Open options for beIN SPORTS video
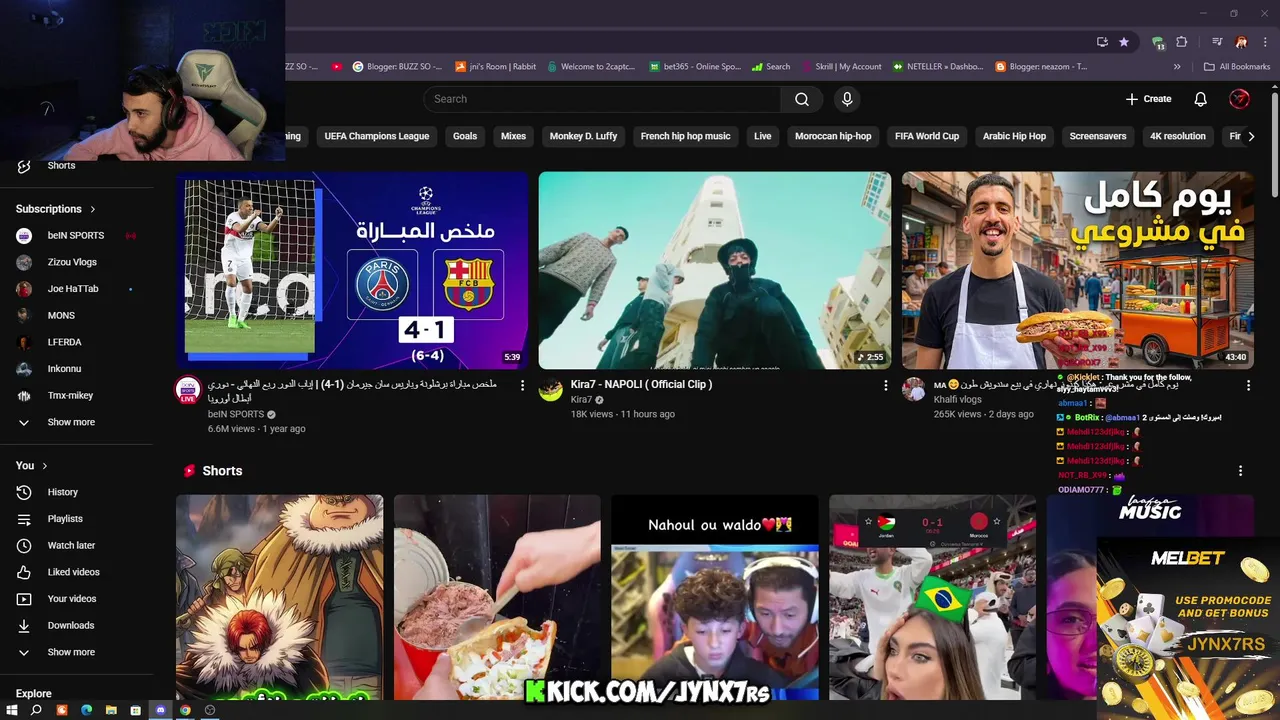The image size is (1280, 720). [522, 385]
